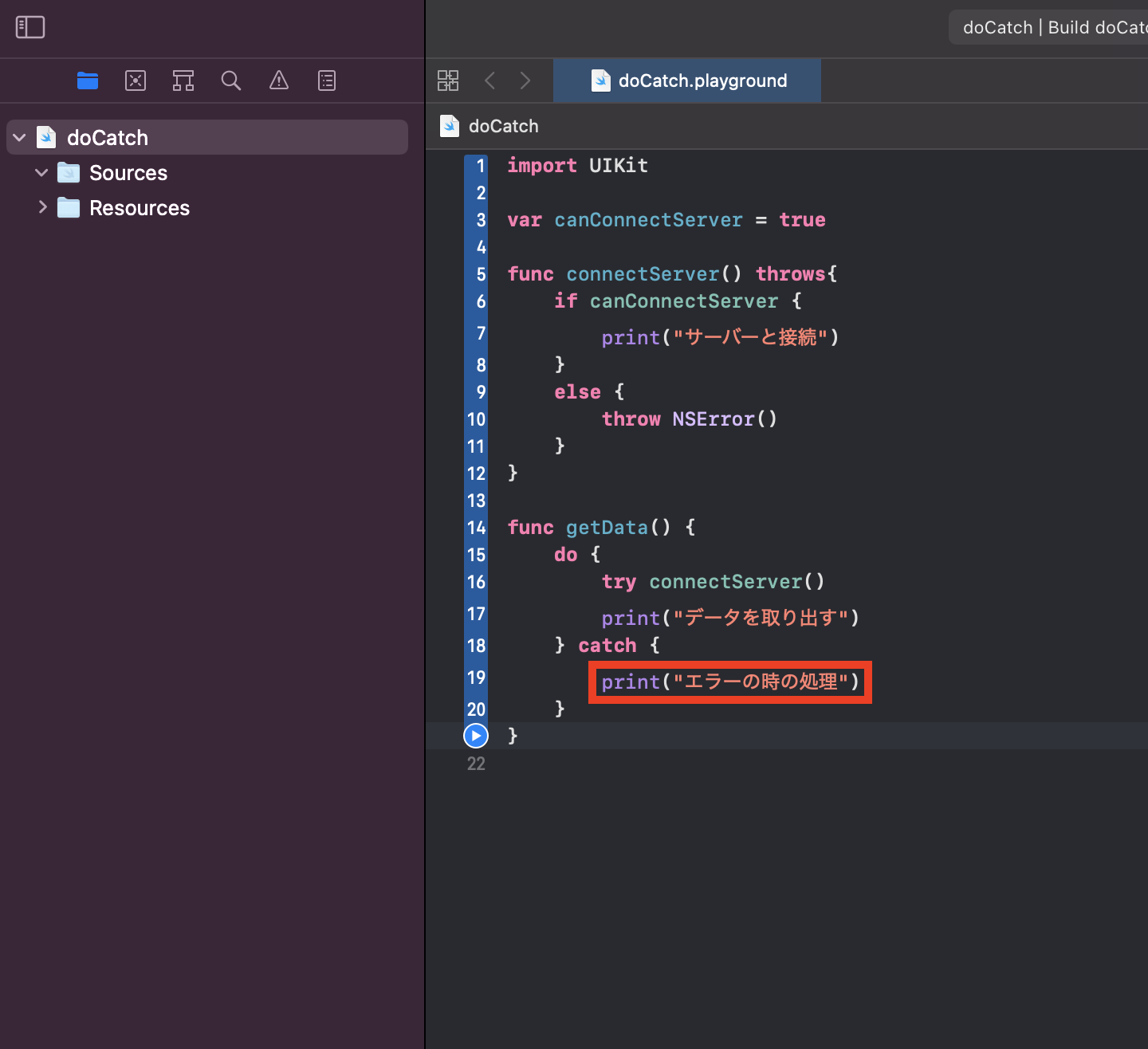The width and height of the screenshot is (1148, 1049).
Task: Open the Find navigator magnifier
Action: pos(231,81)
